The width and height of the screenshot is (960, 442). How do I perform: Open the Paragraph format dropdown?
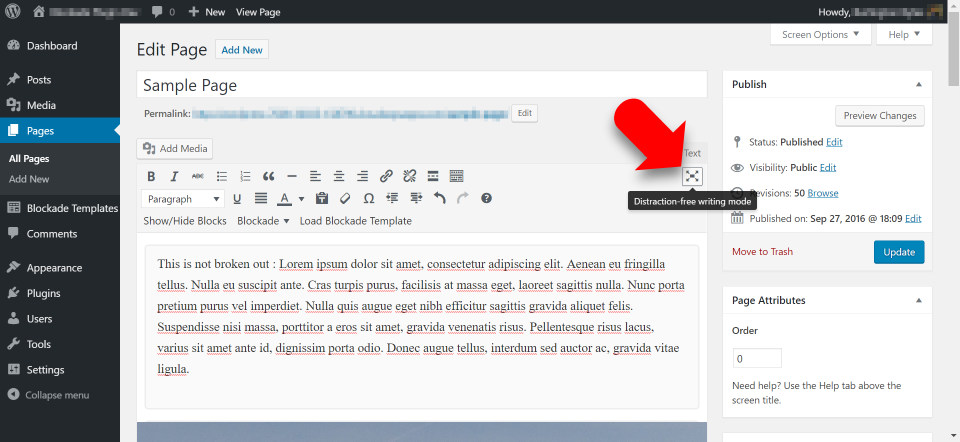point(182,199)
